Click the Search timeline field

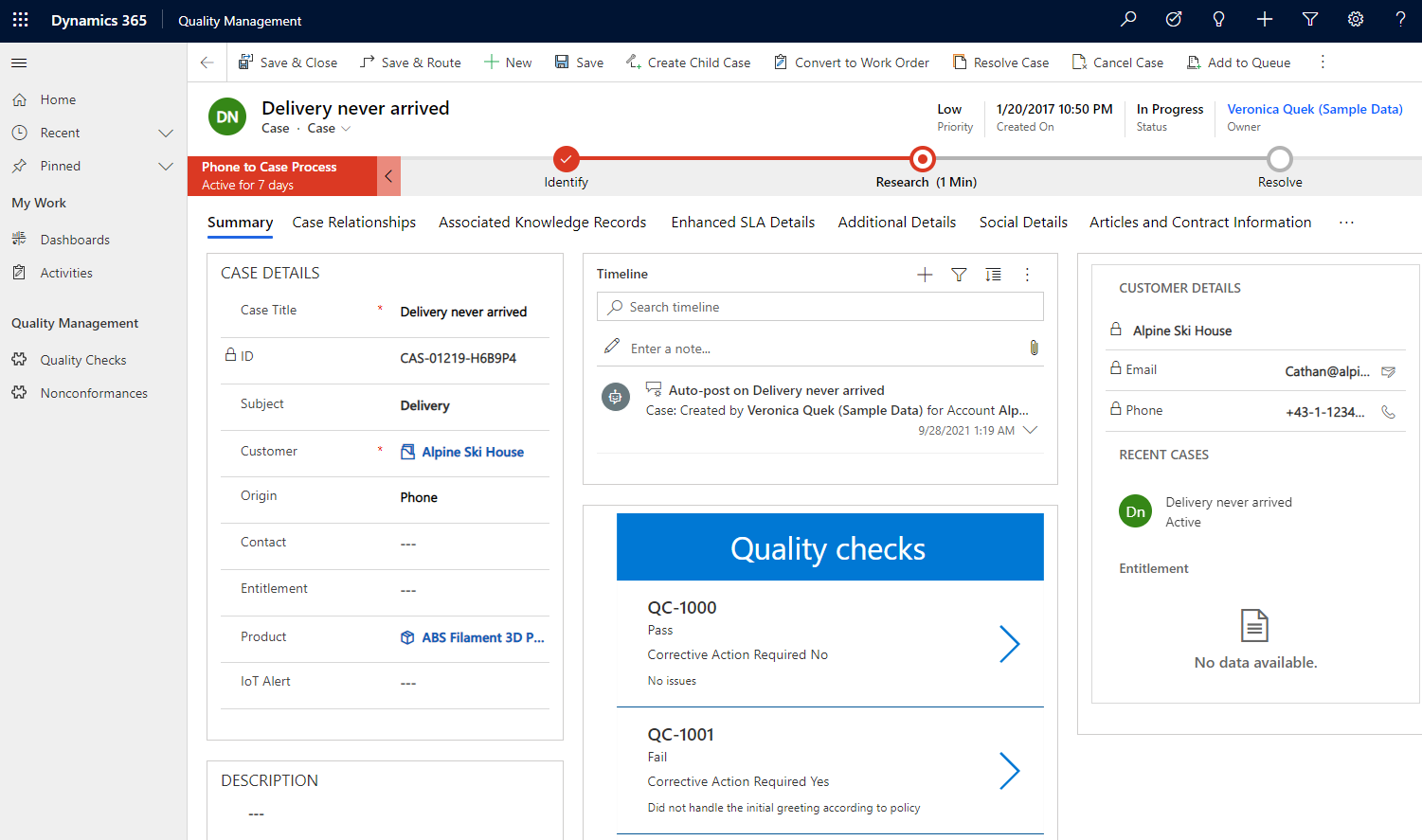click(820, 307)
